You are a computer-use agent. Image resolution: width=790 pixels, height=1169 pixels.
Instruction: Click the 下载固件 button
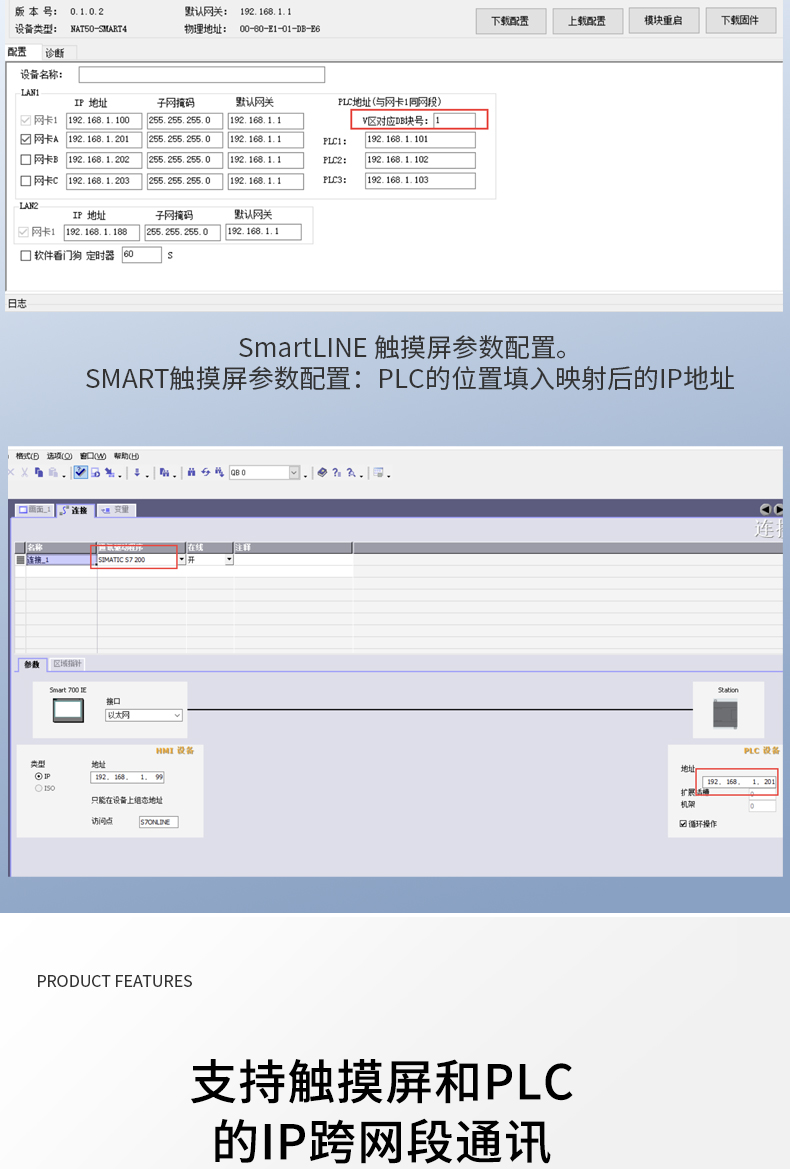tap(740, 20)
